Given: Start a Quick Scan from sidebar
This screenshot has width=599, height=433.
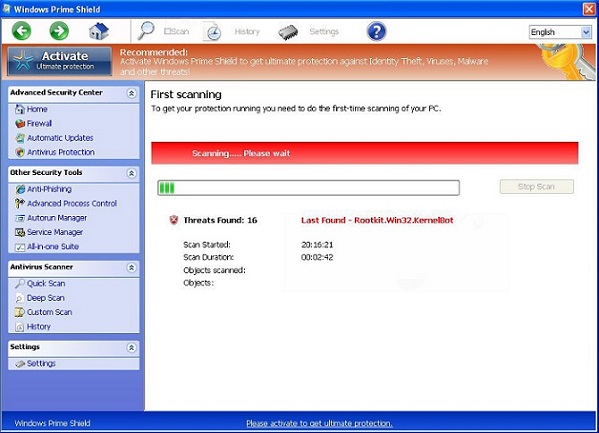Looking at the screenshot, I should tap(46, 284).
